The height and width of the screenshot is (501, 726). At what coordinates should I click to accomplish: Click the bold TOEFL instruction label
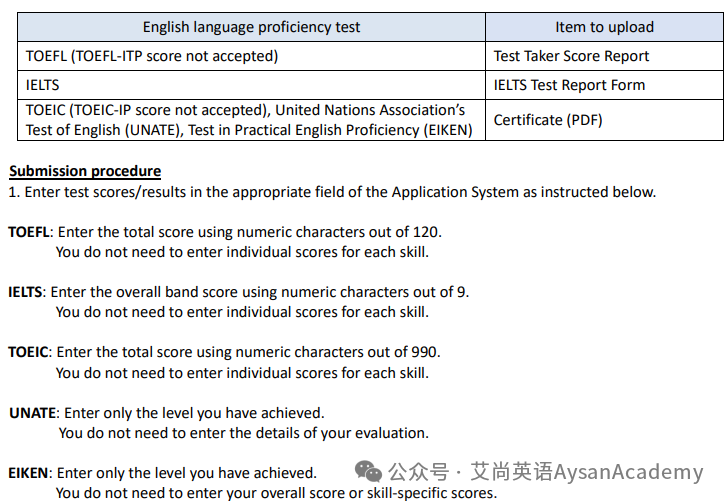tap(29, 232)
